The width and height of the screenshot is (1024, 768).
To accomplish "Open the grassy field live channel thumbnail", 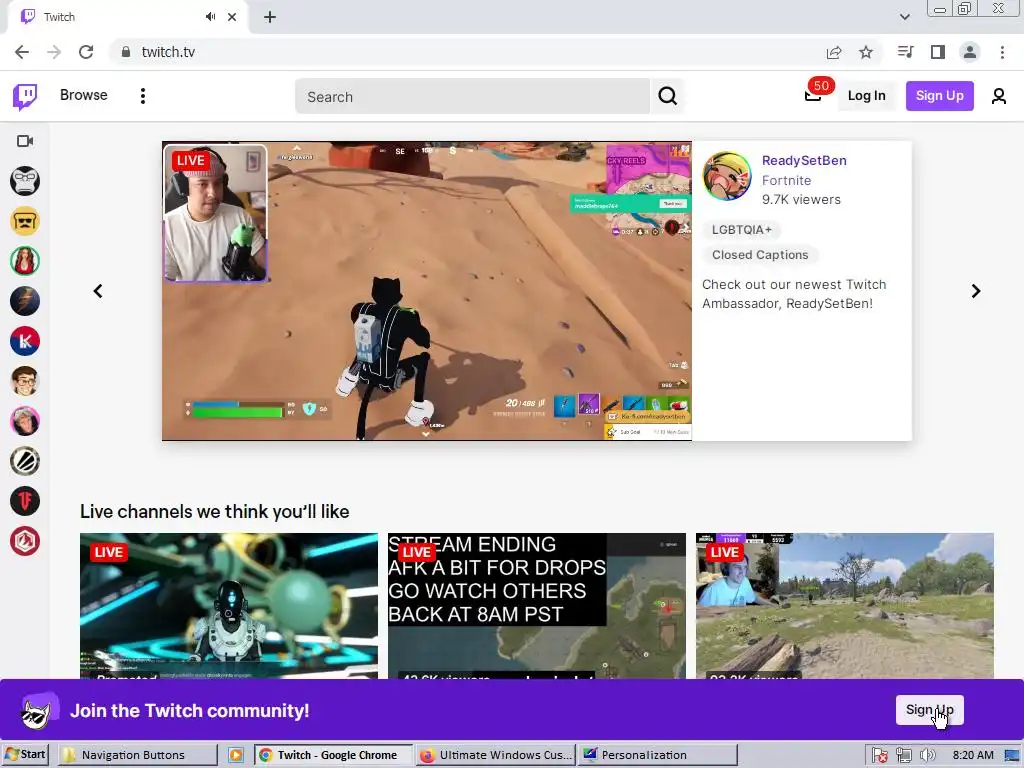I will (x=844, y=605).
